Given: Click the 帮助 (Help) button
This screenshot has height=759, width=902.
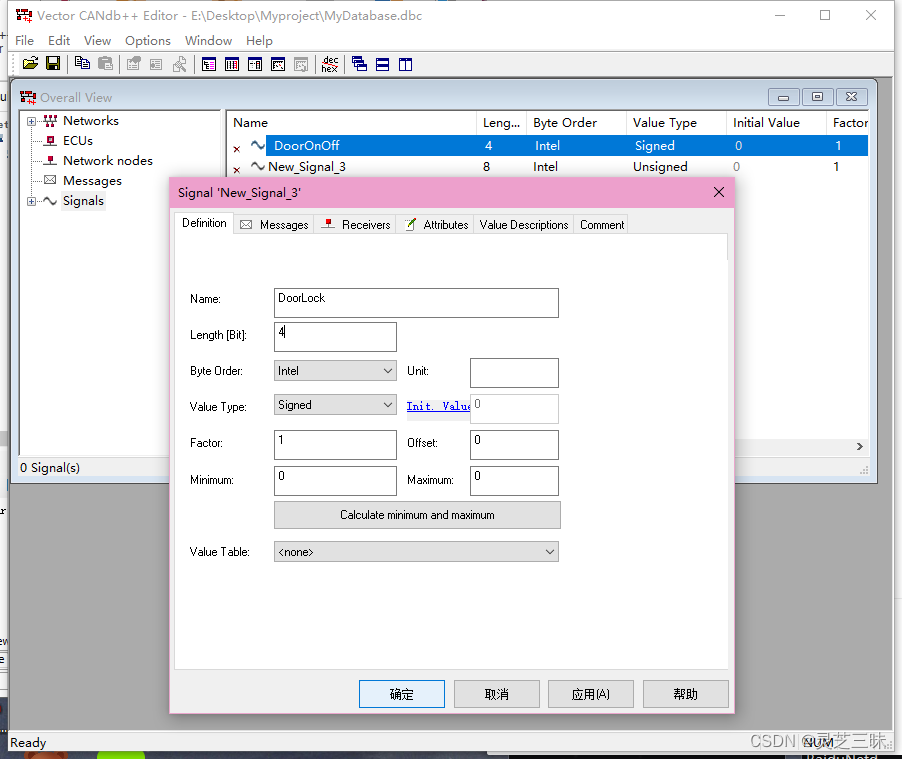Looking at the screenshot, I should point(686,694).
